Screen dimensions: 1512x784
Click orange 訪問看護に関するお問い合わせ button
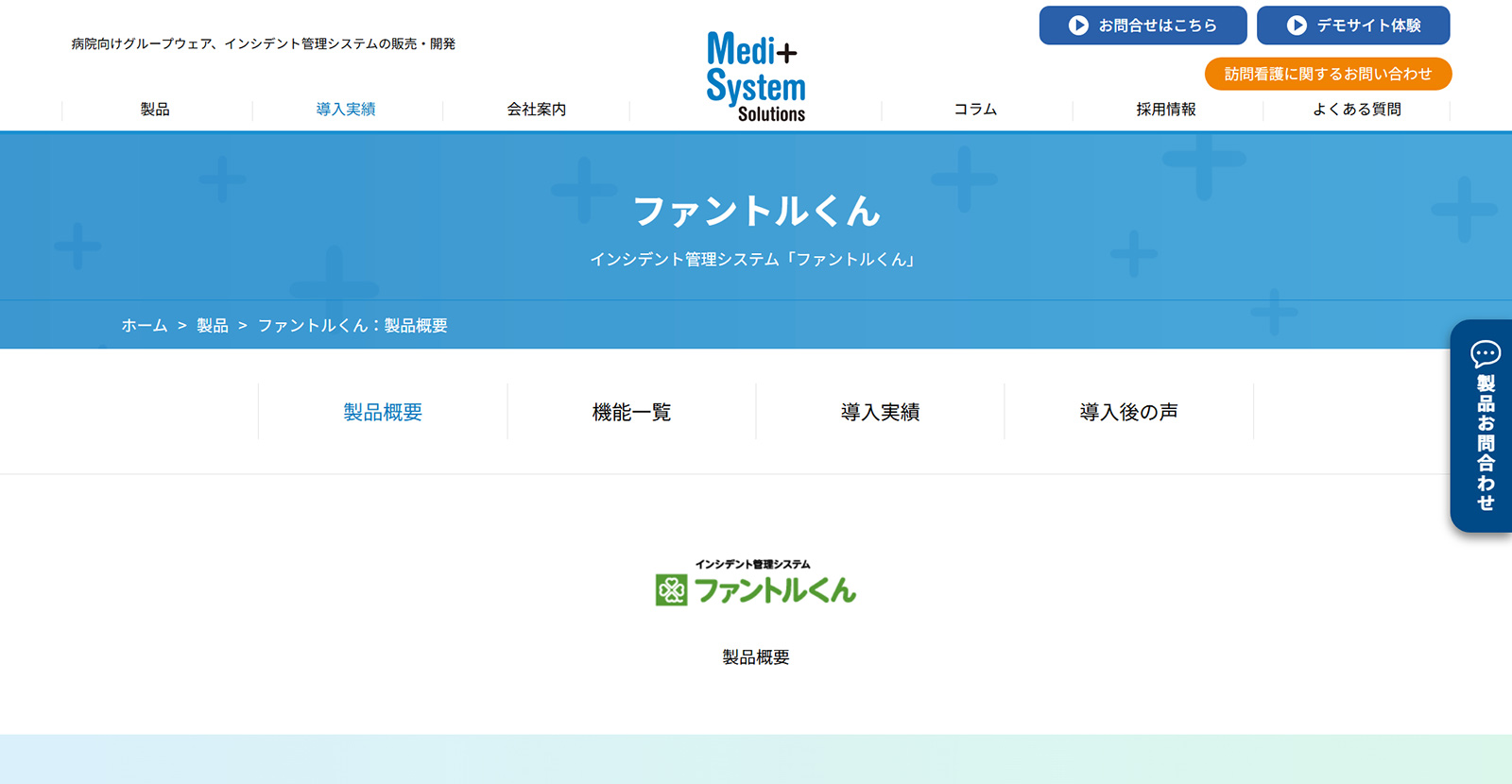[x=1328, y=74]
